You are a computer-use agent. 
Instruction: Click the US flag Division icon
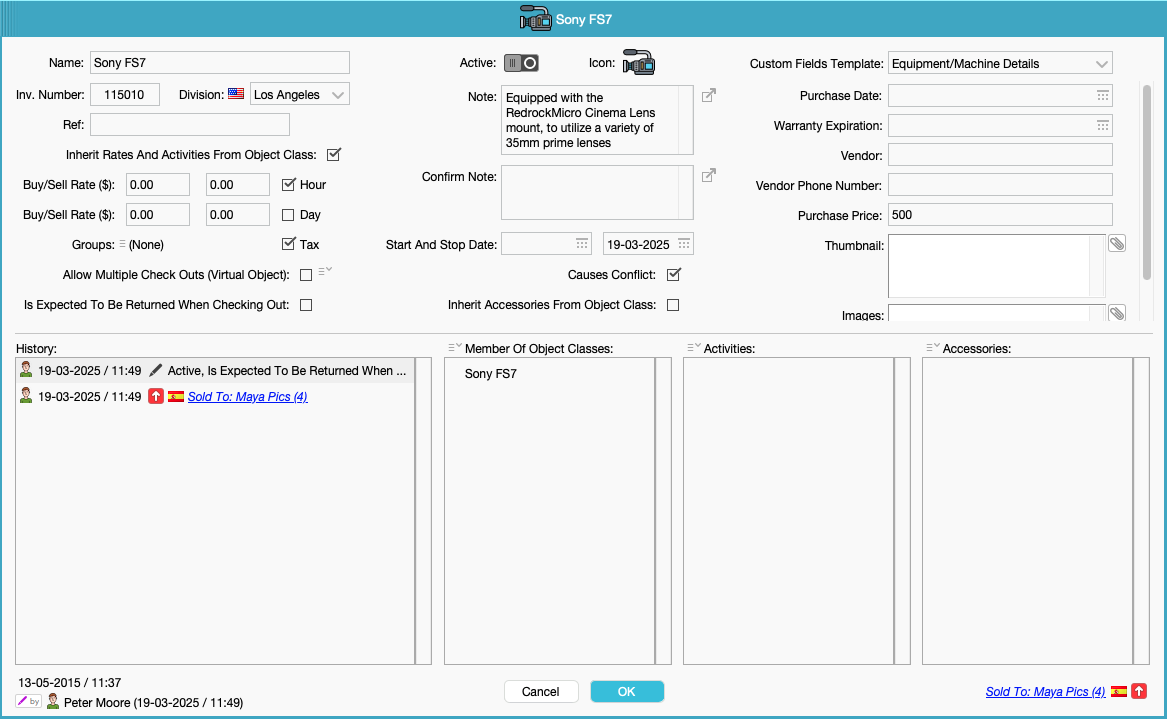tap(236, 94)
